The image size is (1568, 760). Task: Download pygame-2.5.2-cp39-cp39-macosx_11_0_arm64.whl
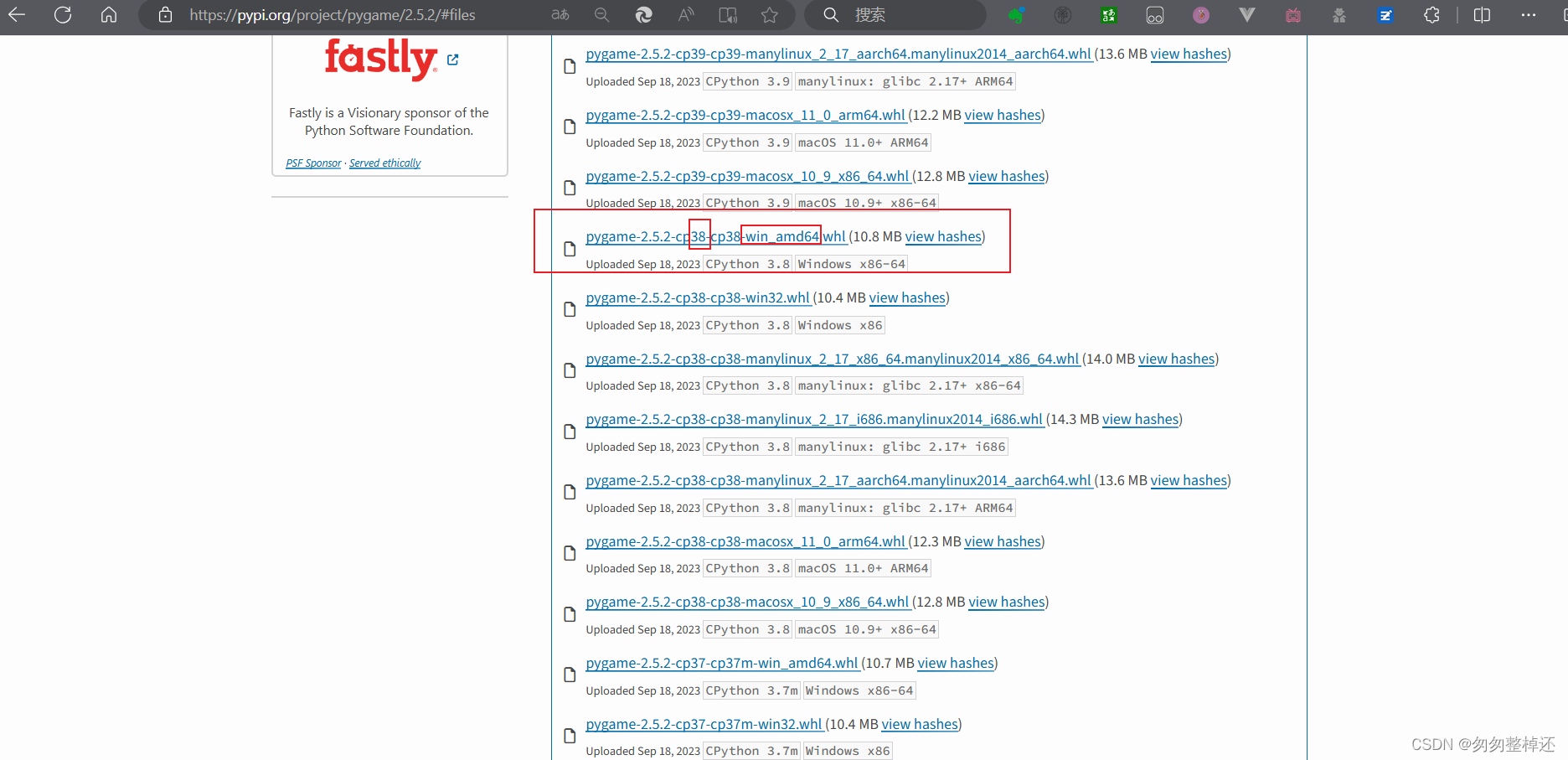point(745,115)
